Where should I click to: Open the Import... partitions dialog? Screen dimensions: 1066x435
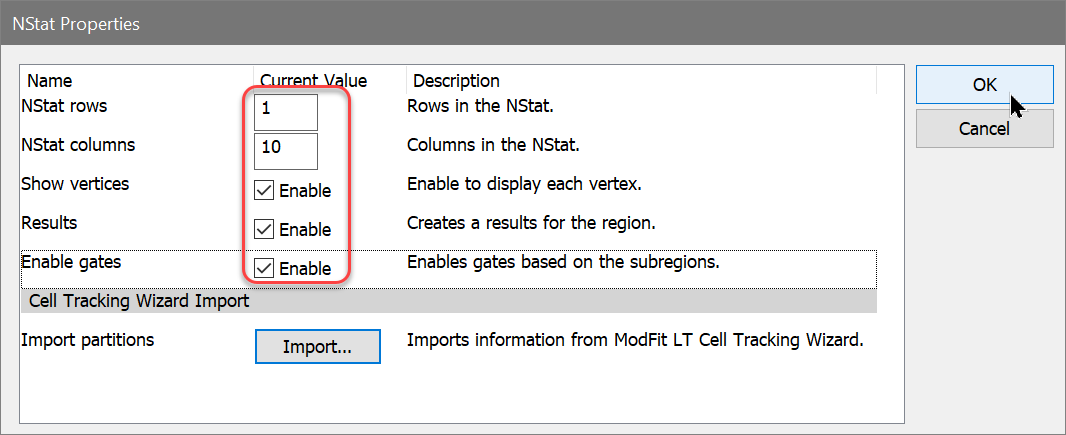point(317,347)
